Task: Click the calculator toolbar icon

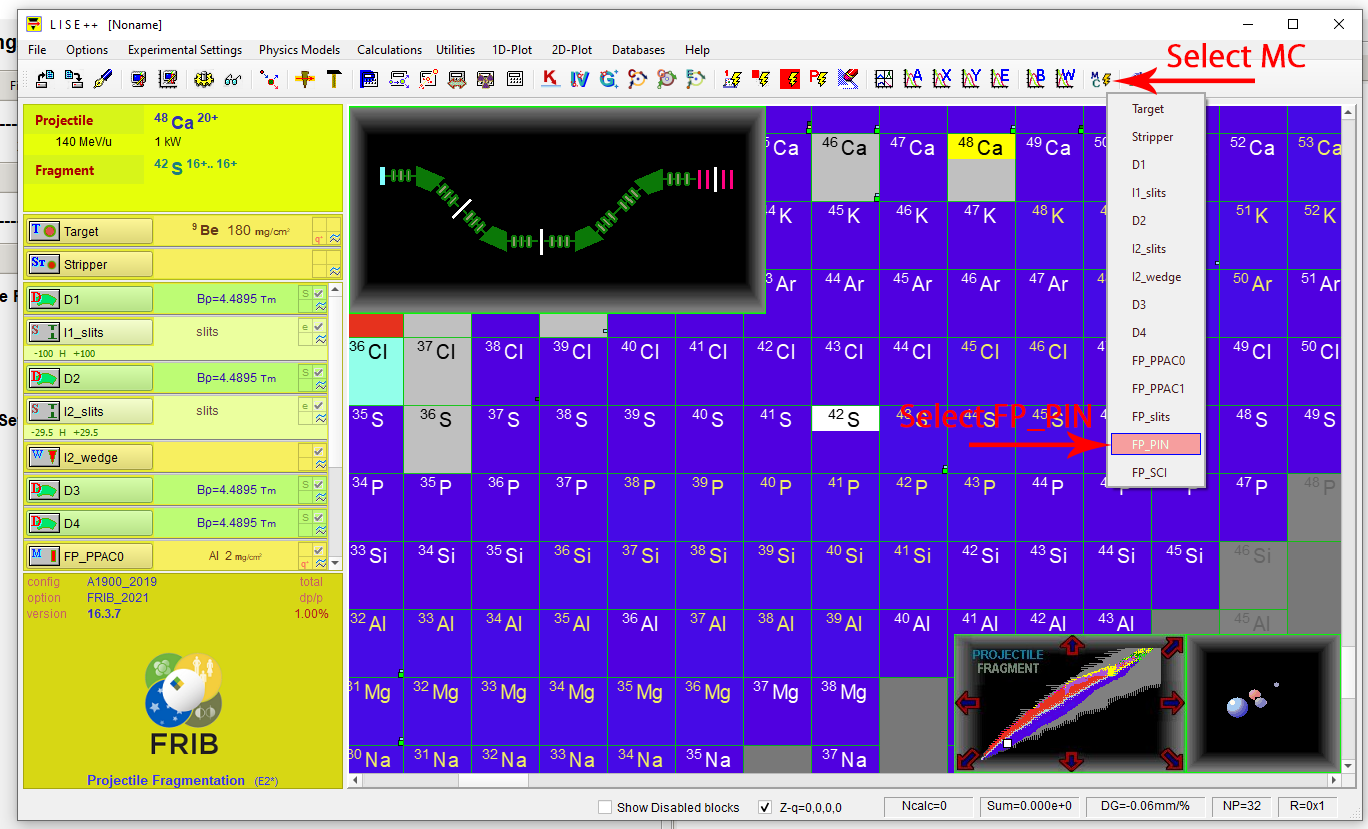Action: coord(516,79)
